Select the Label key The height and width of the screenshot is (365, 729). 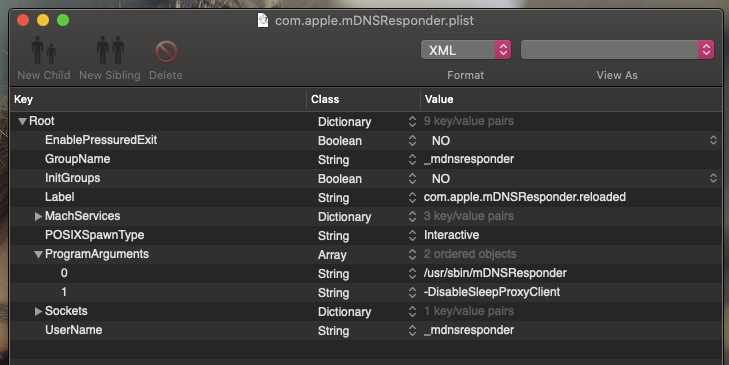[x=60, y=197]
